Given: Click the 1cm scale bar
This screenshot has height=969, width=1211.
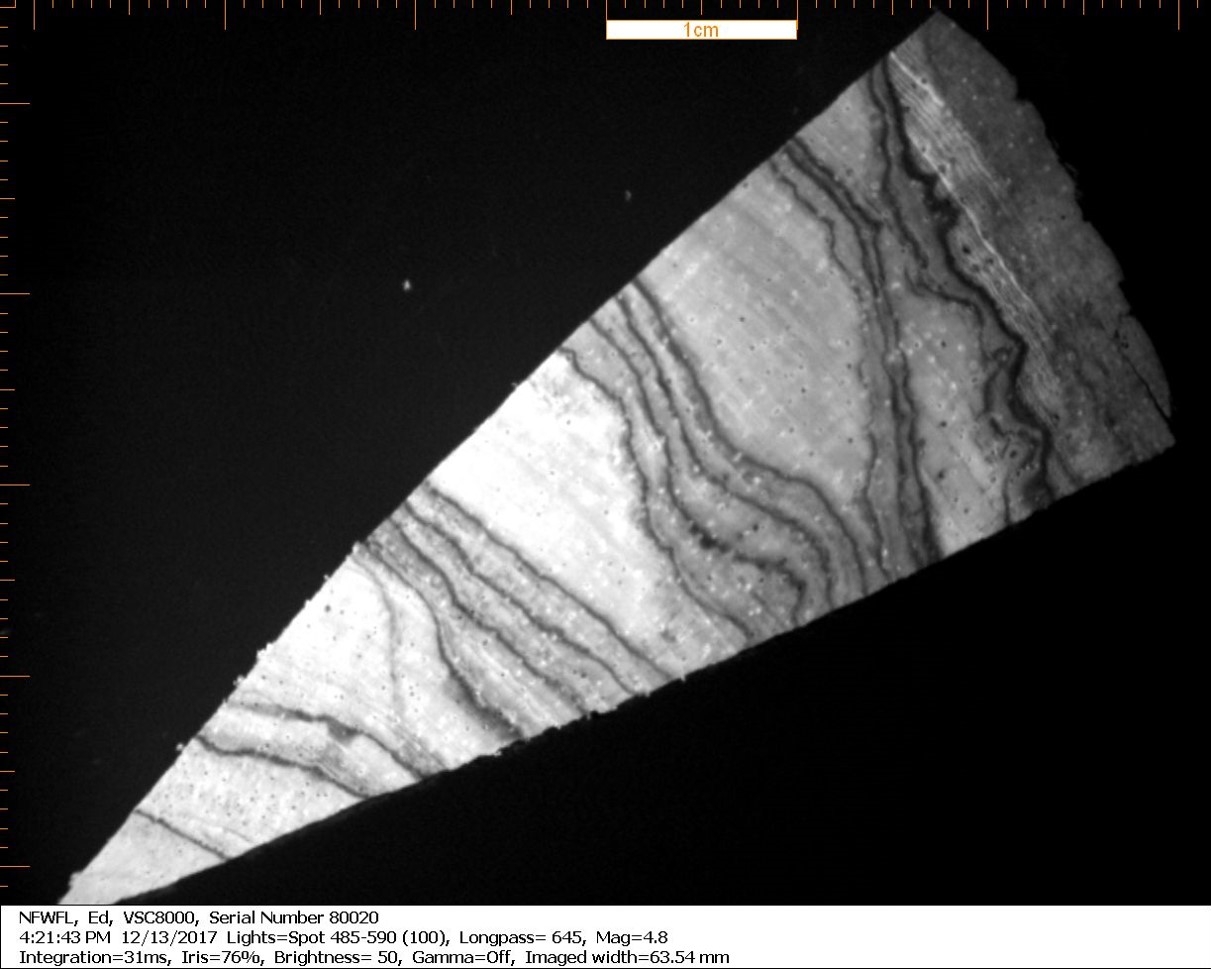Looking at the screenshot, I should (701, 29).
